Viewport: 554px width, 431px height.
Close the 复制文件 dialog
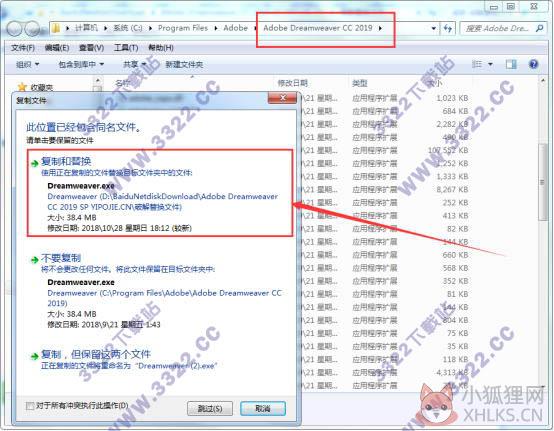(x=282, y=98)
